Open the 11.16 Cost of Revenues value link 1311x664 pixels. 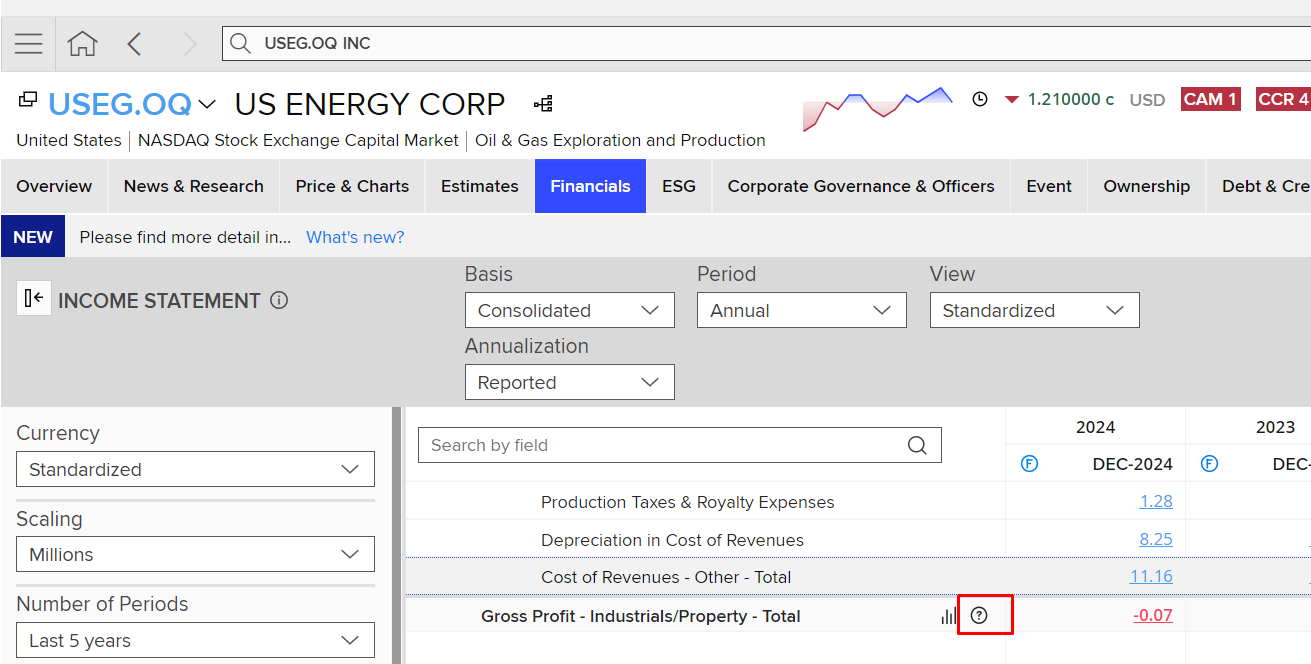1151,577
